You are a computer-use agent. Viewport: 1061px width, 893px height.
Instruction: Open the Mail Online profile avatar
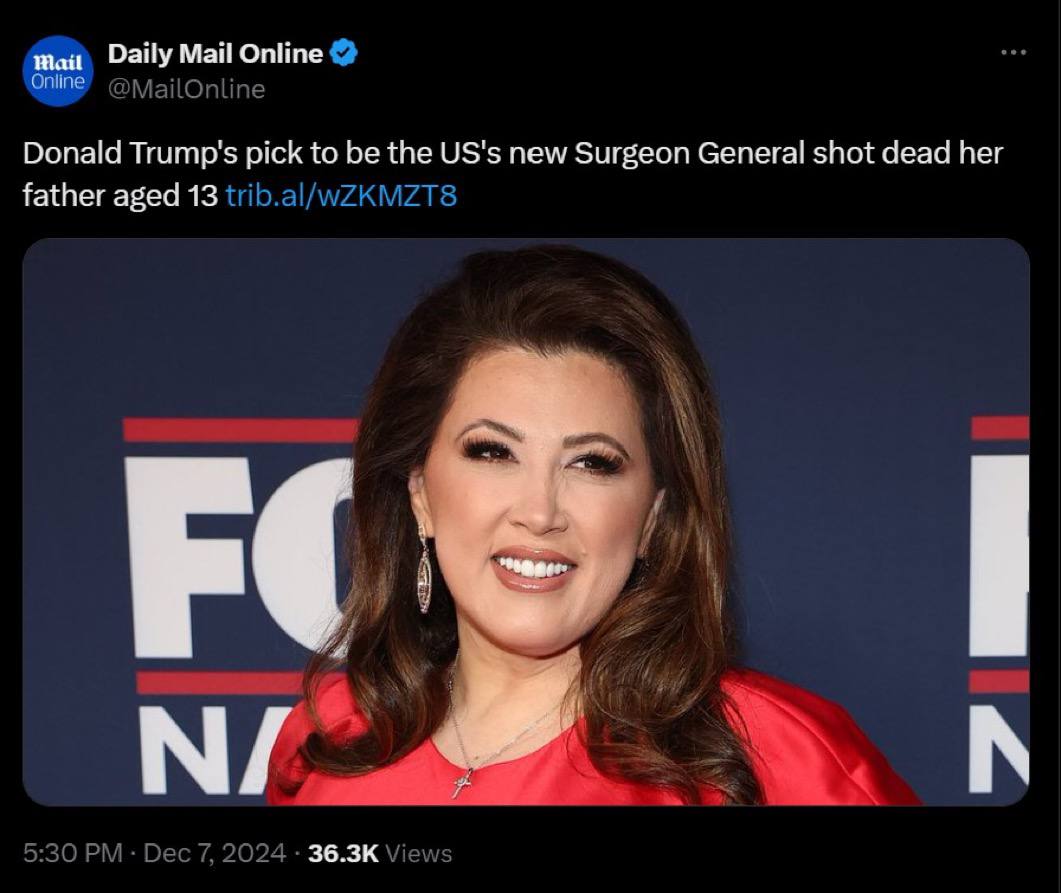coord(58,71)
